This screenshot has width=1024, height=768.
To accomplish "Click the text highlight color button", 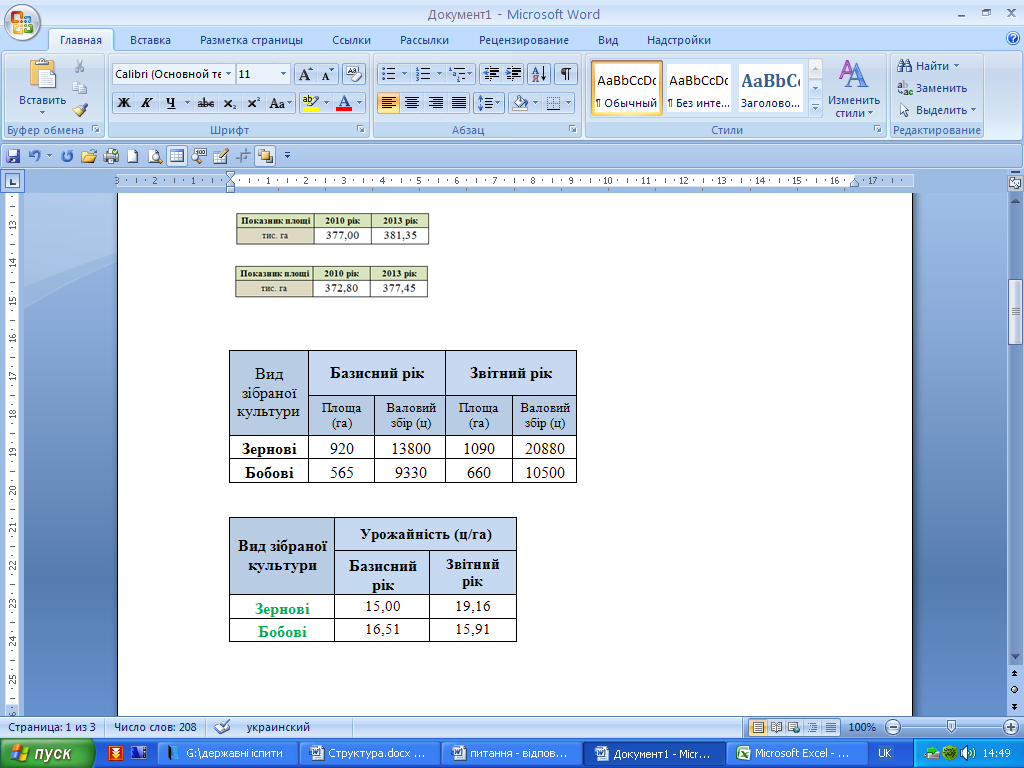I will tap(310, 103).
